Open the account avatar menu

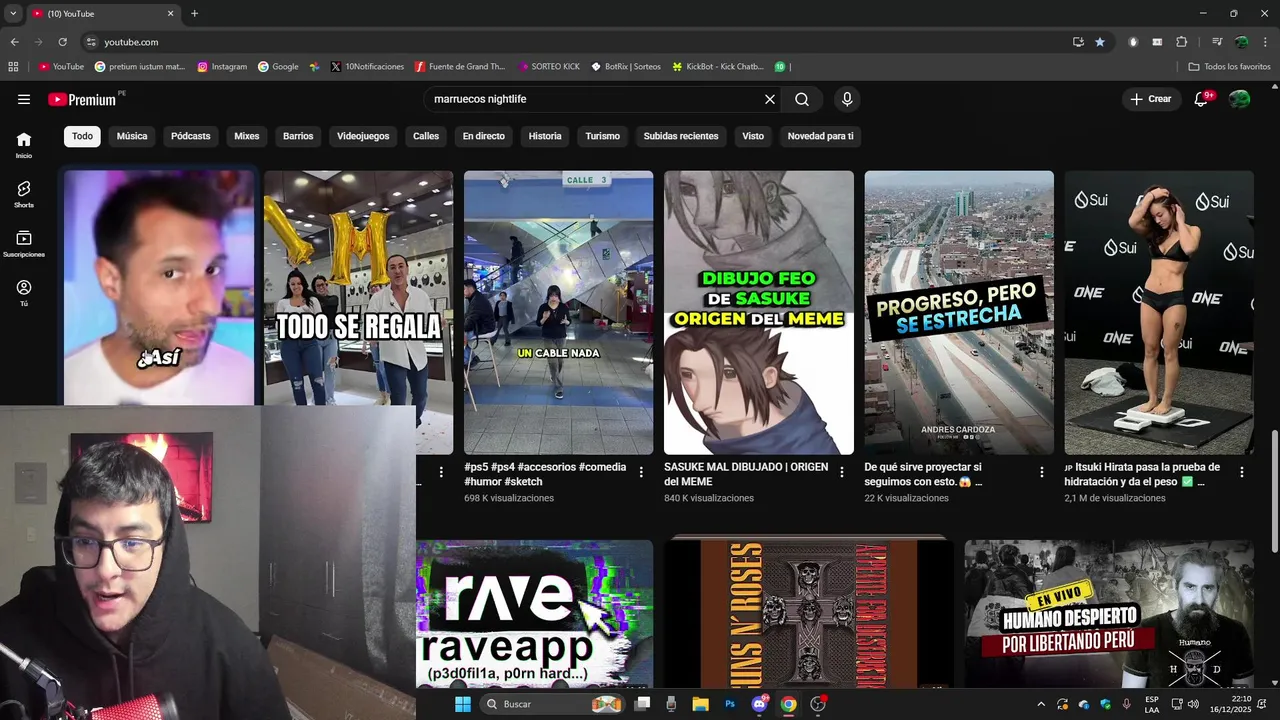point(1239,99)
